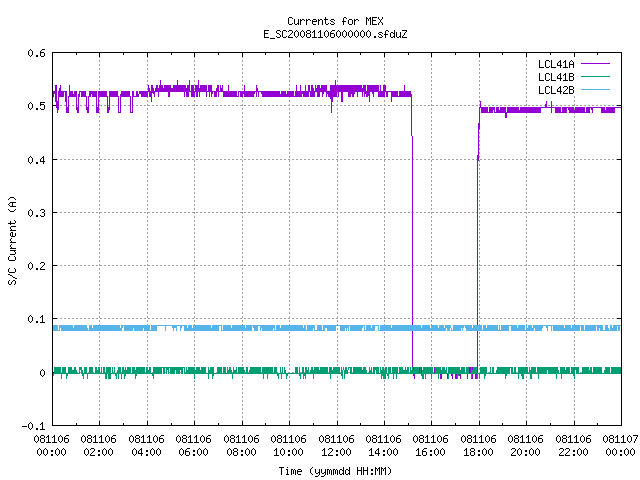This screenshot has width=640, height=480.
Task: Click the blue LCL42B legend line sample
Action: [595, 89]
